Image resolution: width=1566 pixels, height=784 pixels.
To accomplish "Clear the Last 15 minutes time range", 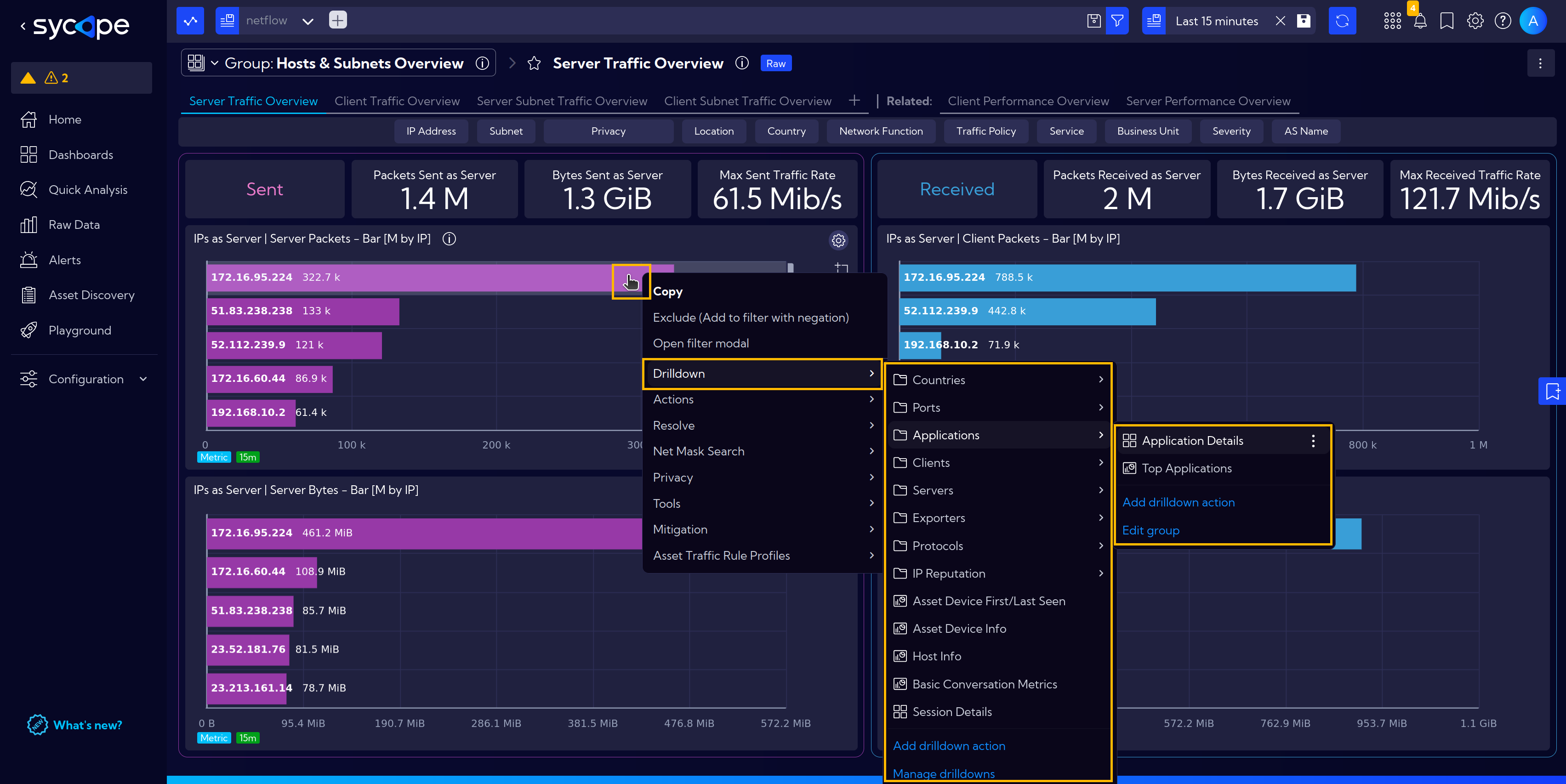I will pos(1280,21).
